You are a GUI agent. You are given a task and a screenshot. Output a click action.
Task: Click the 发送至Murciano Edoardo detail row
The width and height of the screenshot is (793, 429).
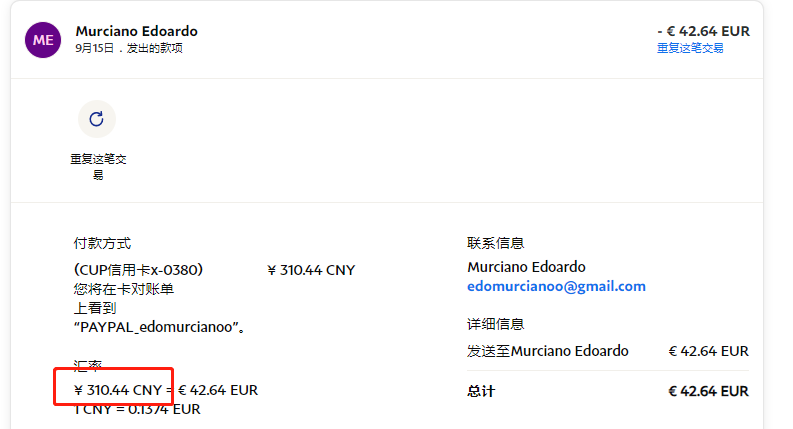pyautogui.click(x=548, y=351)
